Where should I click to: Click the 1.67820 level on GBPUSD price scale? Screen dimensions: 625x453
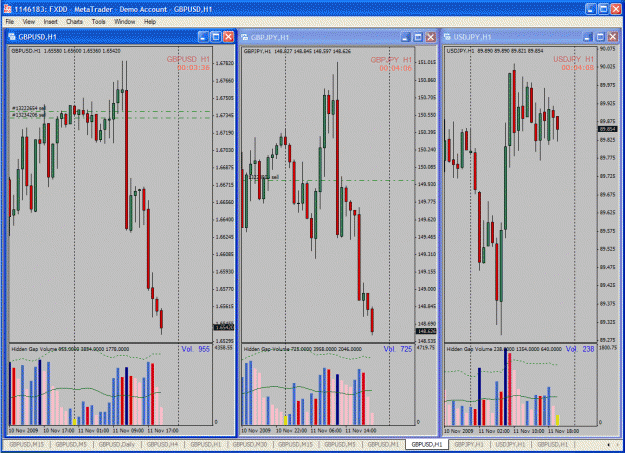tap(224, 63)
